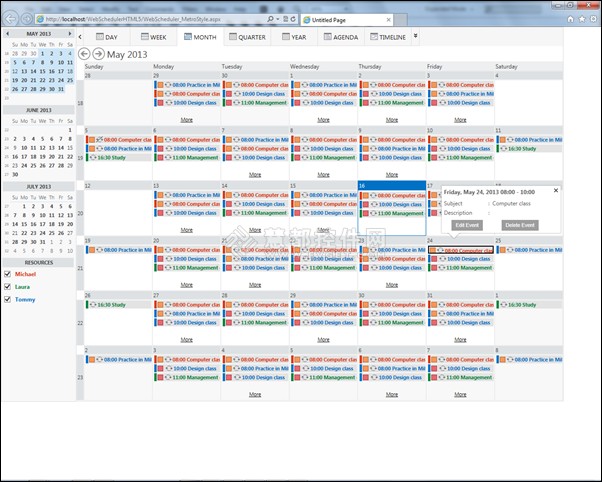Select 16:30 Study event on Saturday June 1

tap(529, 305)
